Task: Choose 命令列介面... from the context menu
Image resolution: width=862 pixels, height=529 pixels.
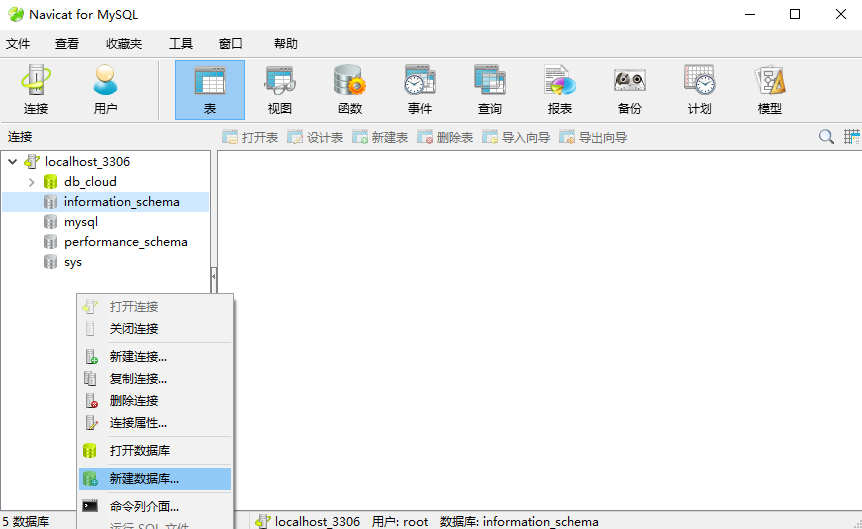Action: coord(155,506)
